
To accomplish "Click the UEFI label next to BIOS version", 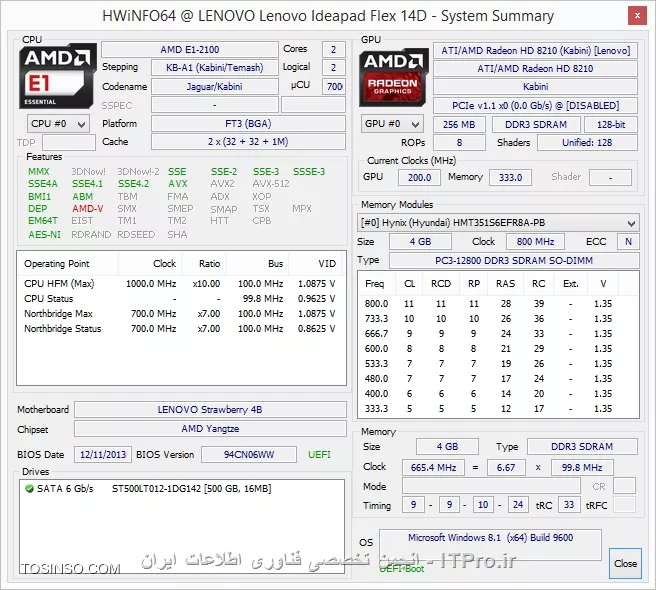I will [x=319, y=455].
